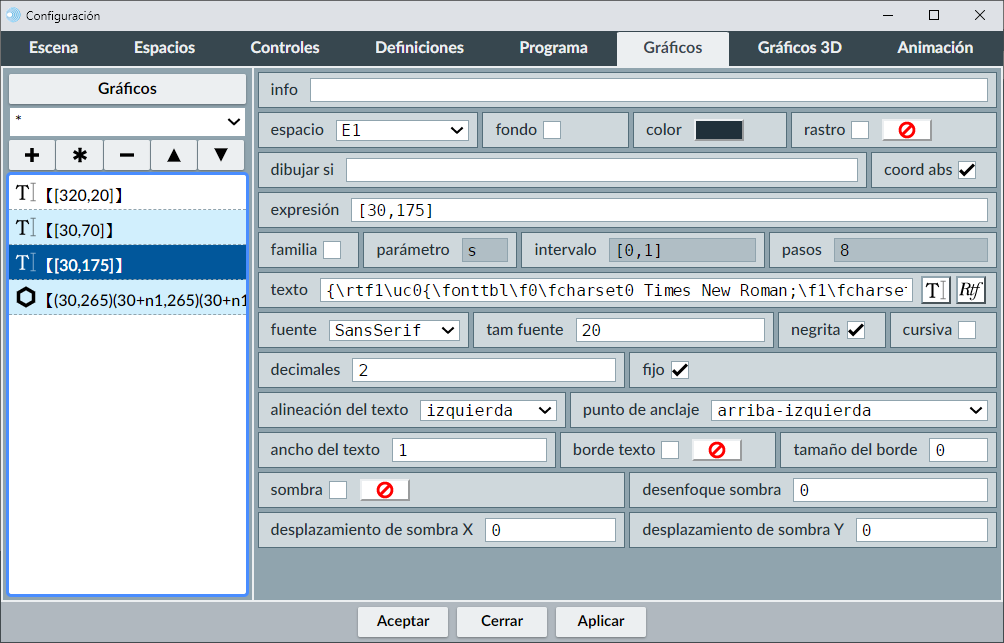Open the Rtf rich text editor

coord(970,290)
